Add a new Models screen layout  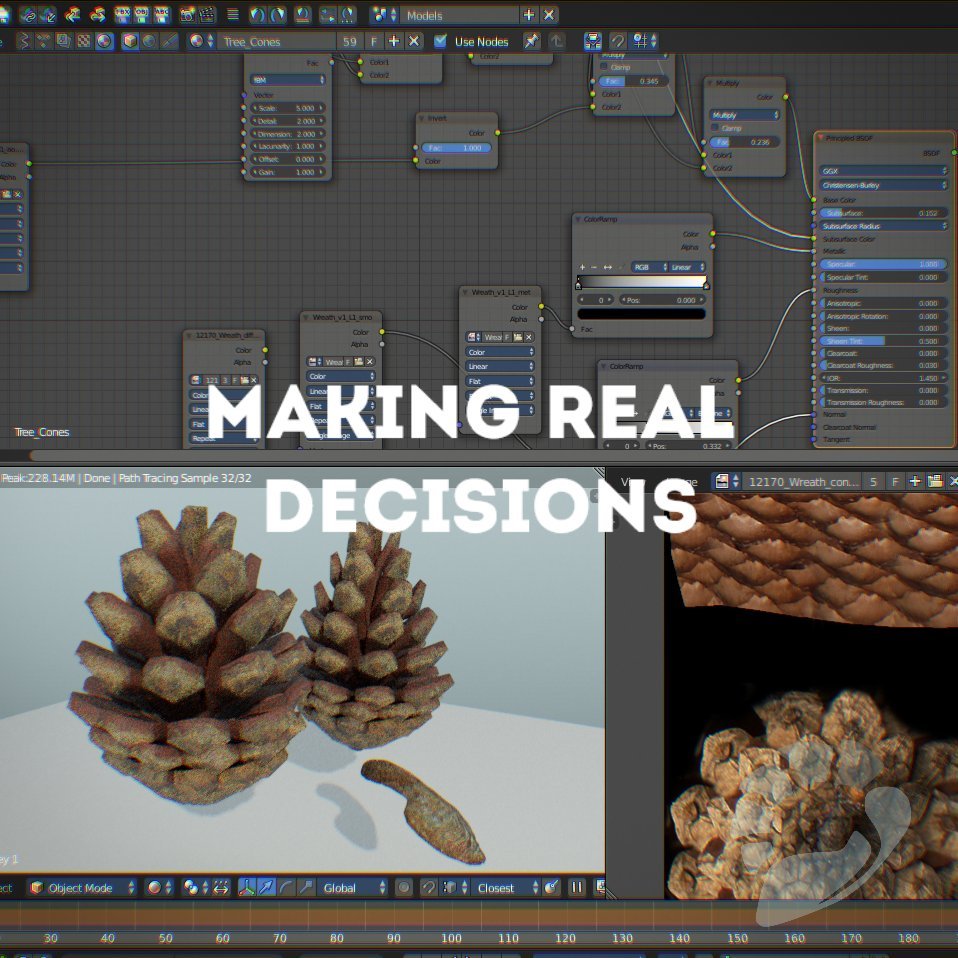point(528,15)
